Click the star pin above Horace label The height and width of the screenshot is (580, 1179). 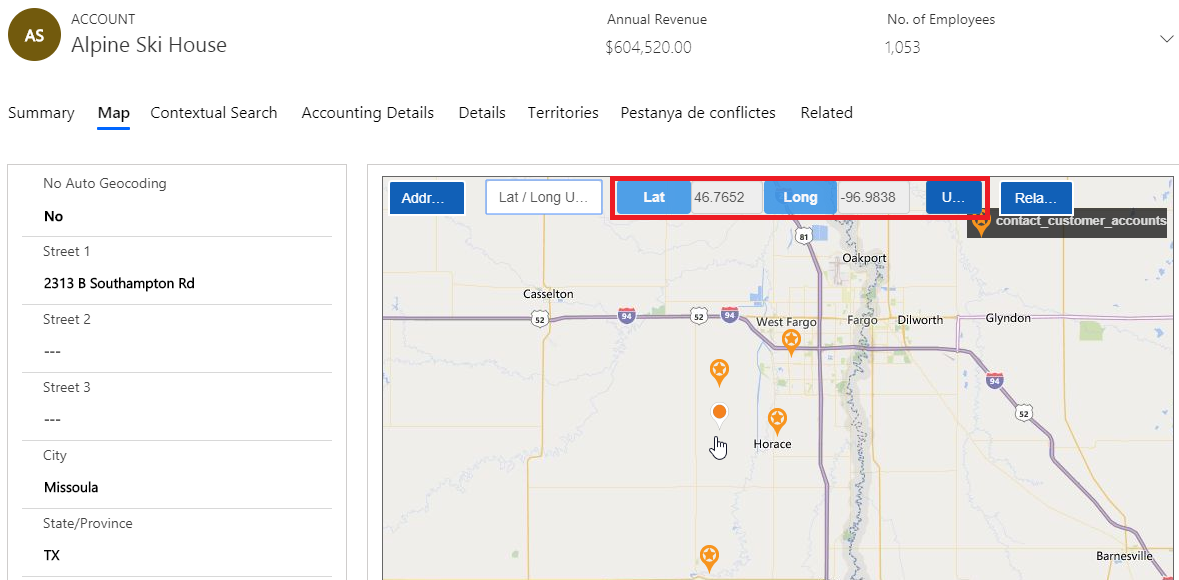click(x=777, y=421)
